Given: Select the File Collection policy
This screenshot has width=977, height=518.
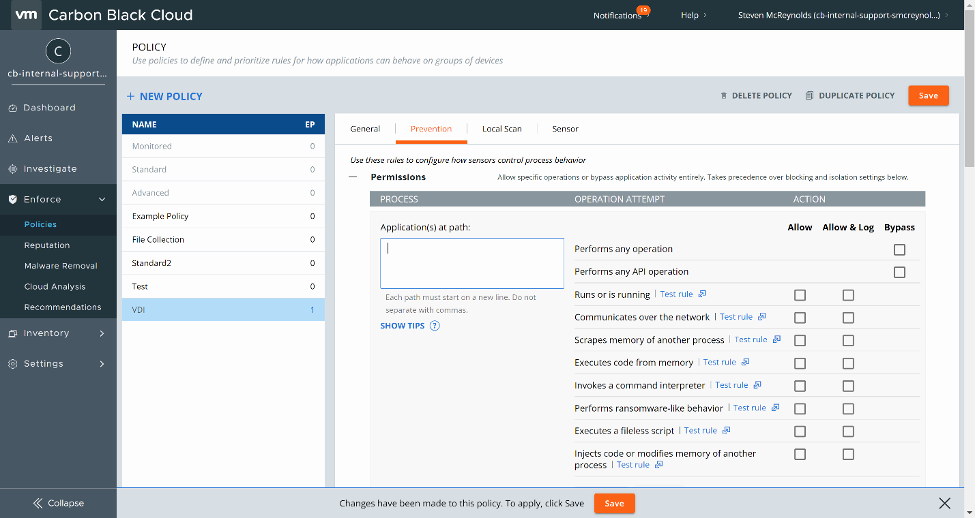Looking at the screenshot, I should (x=223, y=239).
